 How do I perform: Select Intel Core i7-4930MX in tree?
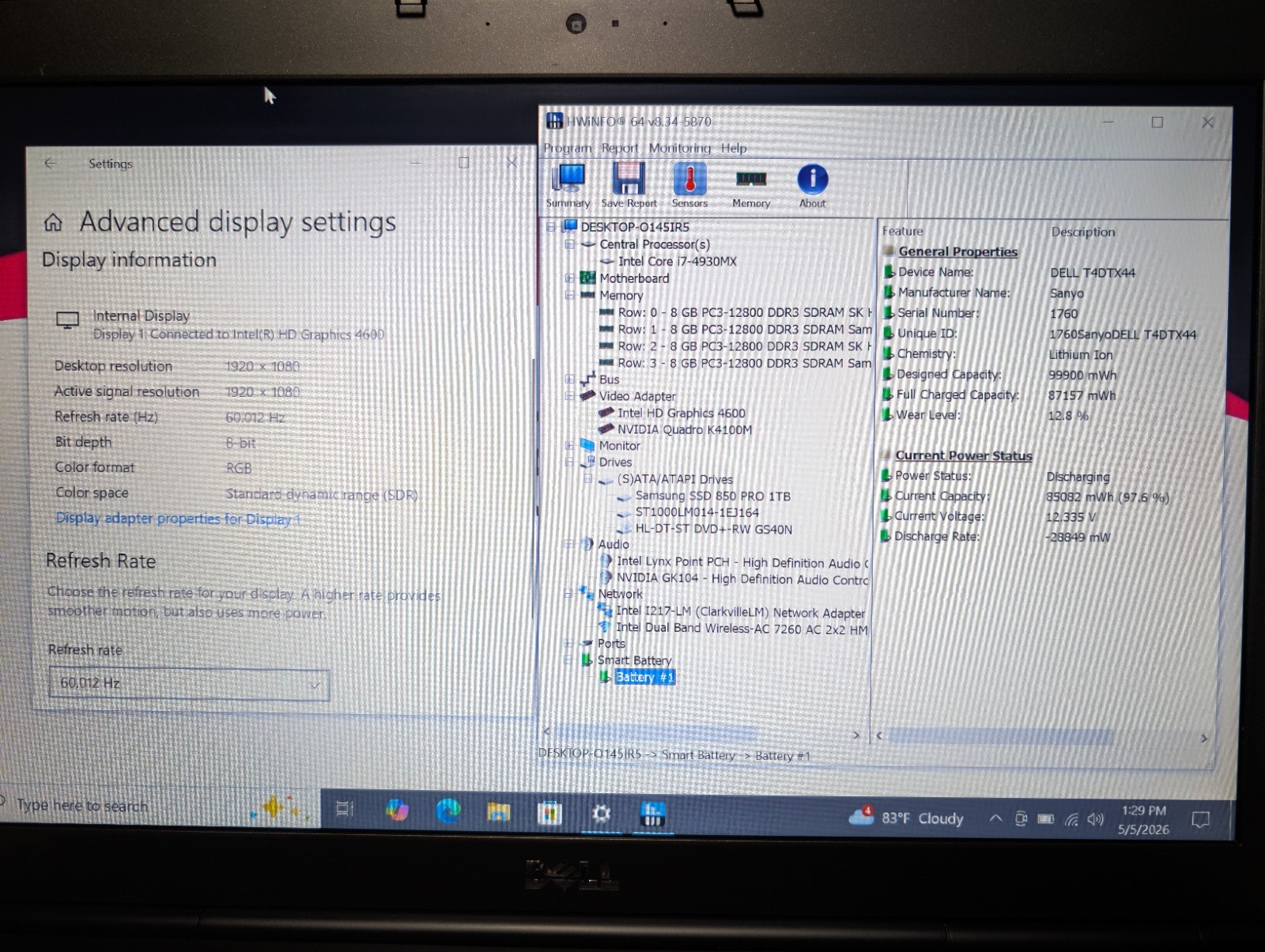(x=677, y=261)
